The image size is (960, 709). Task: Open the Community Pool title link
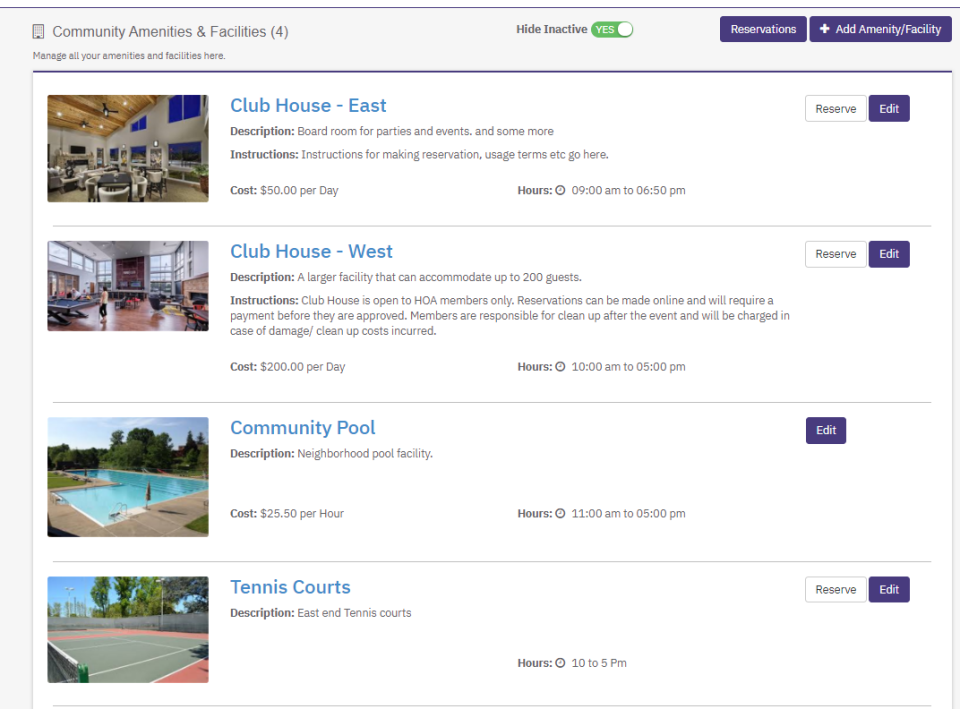tap(302, 427)
